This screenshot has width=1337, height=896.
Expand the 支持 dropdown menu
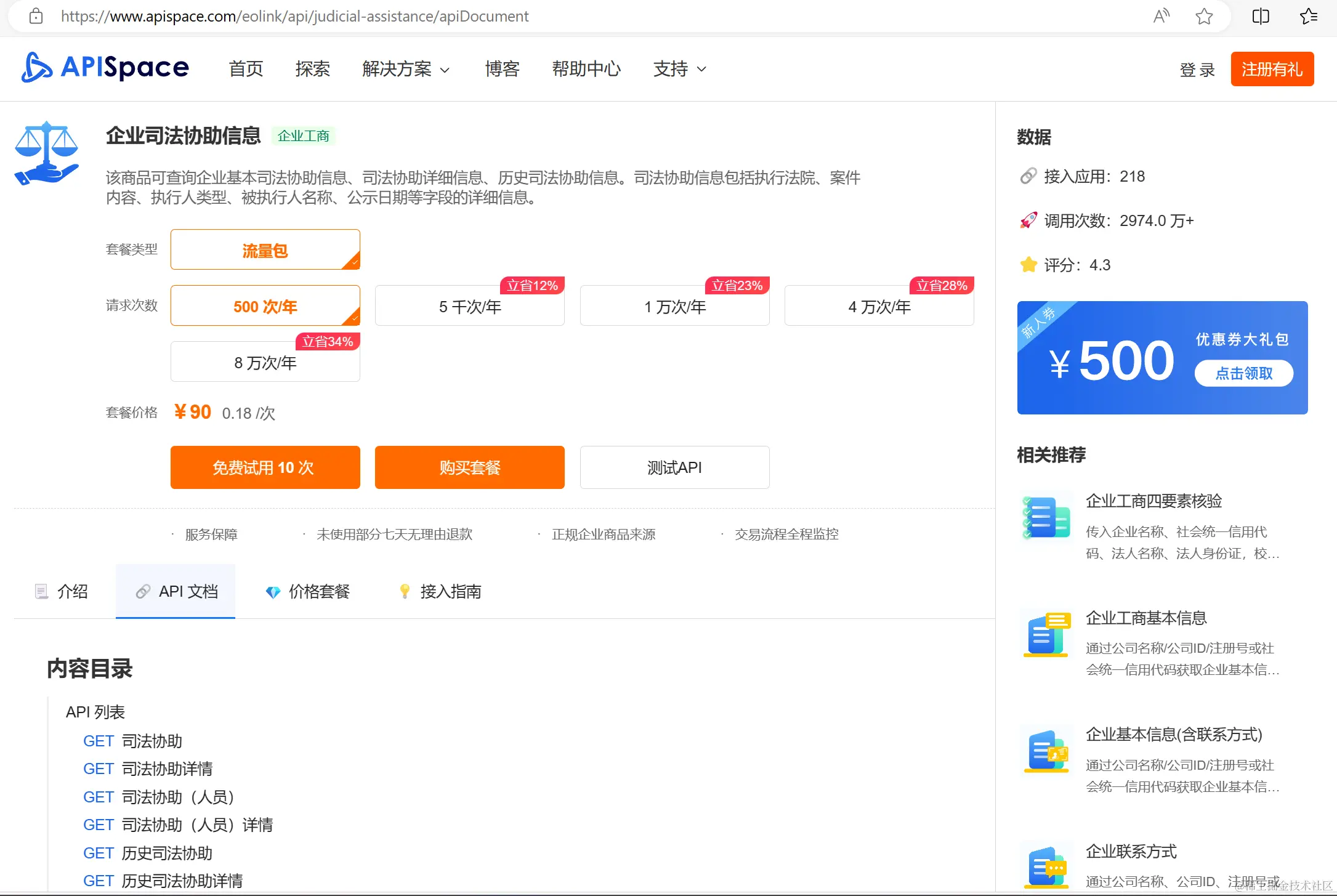[x=679, y=69]
